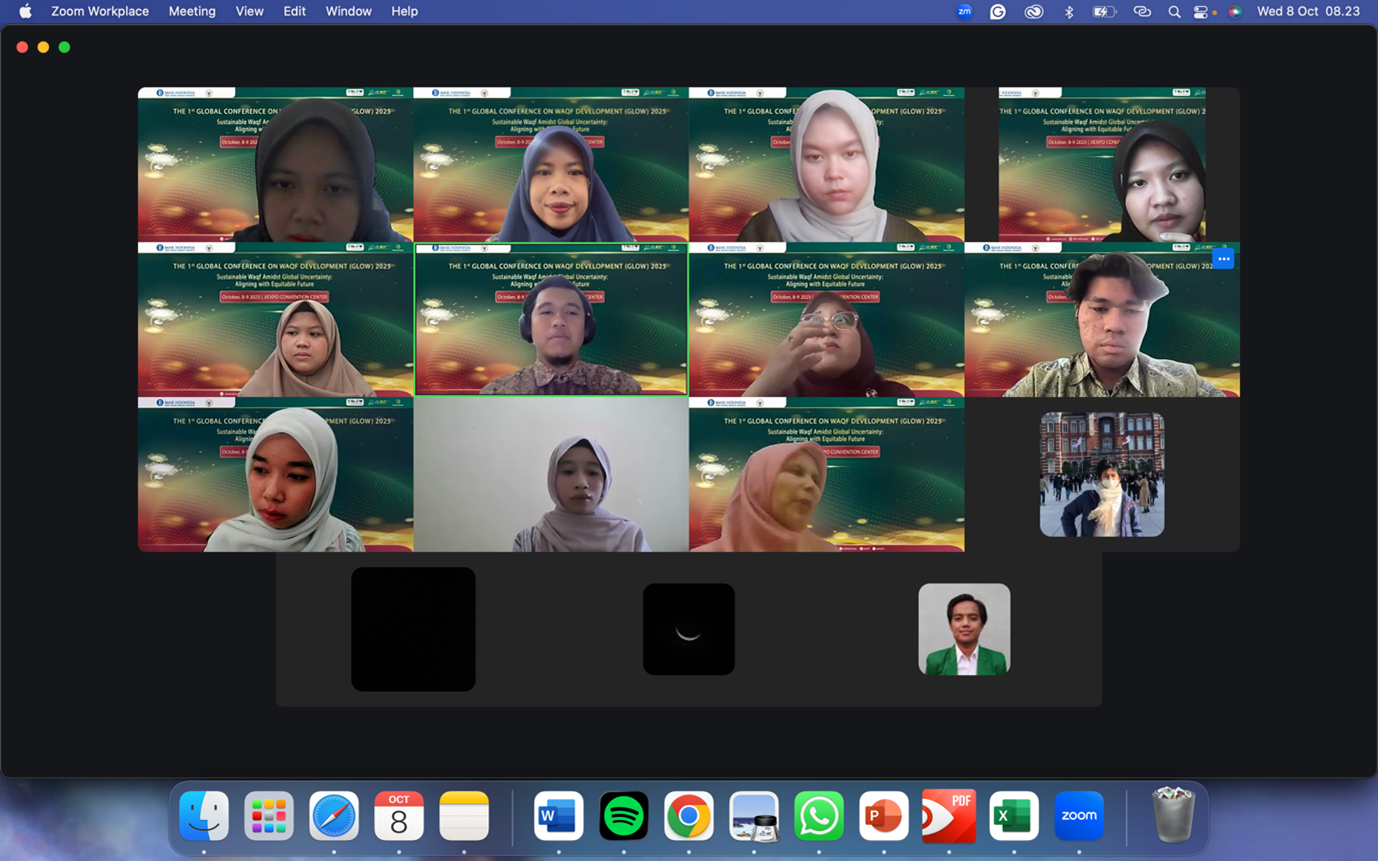The width and height of the screenshot is (1378, 861).
Task: Open the Meeting menu
Action: pyautogui.click(x=192, y=11)
